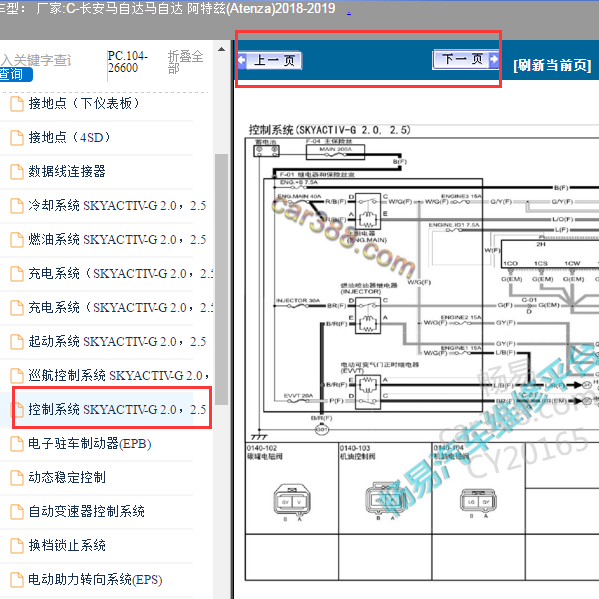Select 控制系统 SKYACTIV-G 2.0, 2.5 entry

pyautogui.click(x=117, y=409)
